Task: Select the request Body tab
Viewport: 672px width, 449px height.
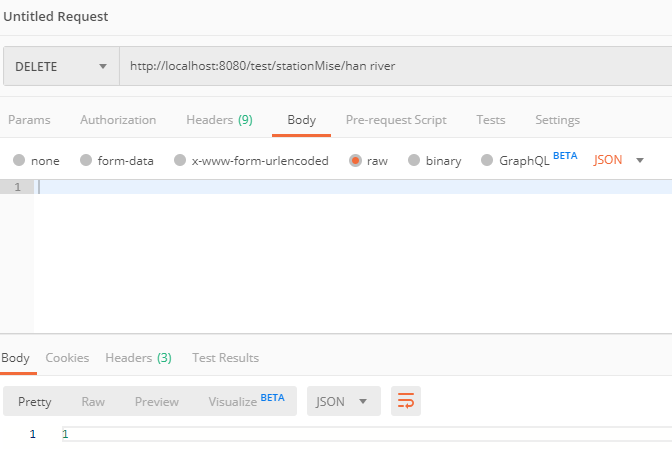Action: [x=301, y=120]
